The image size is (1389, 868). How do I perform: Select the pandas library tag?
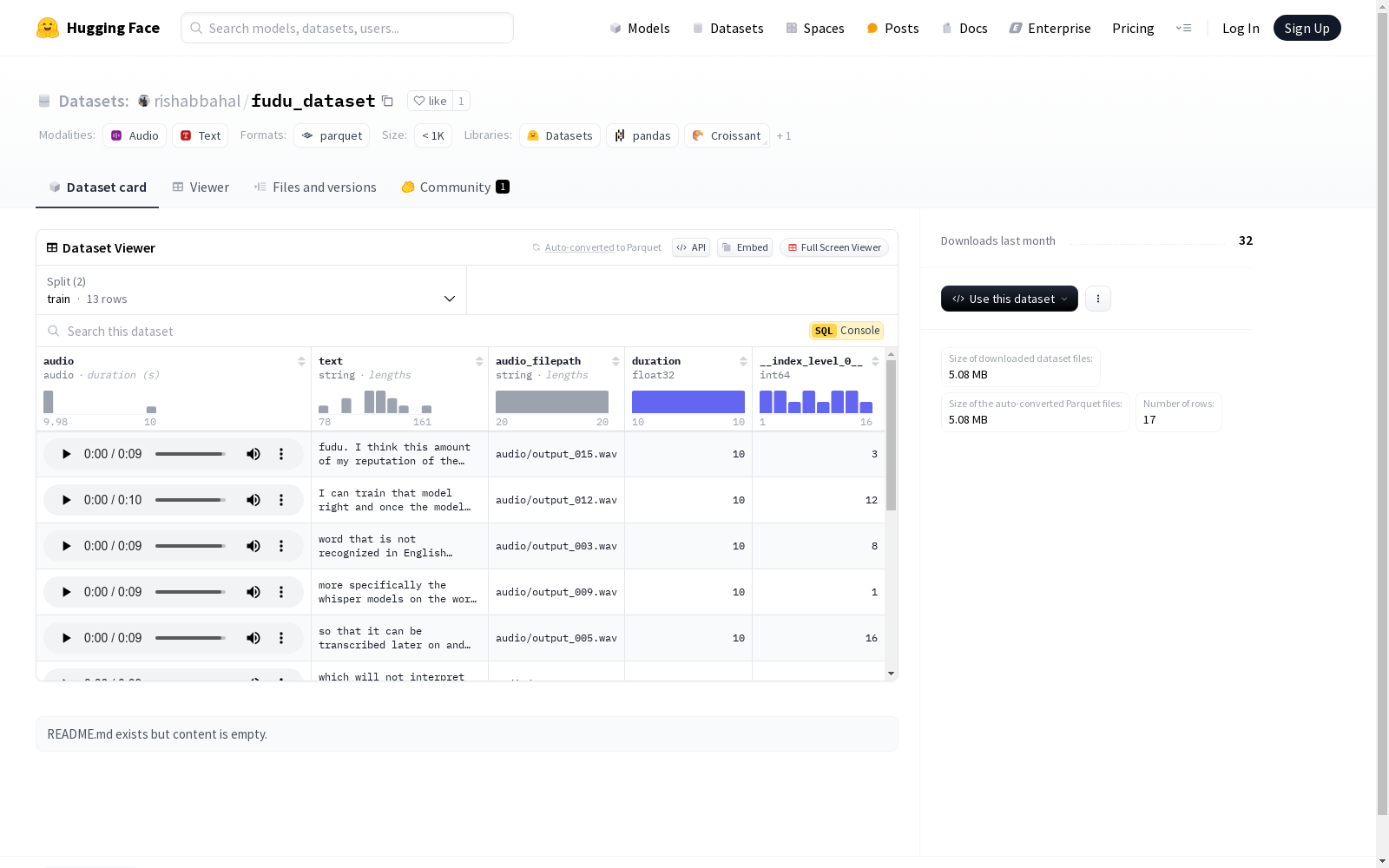pos(642,135)
